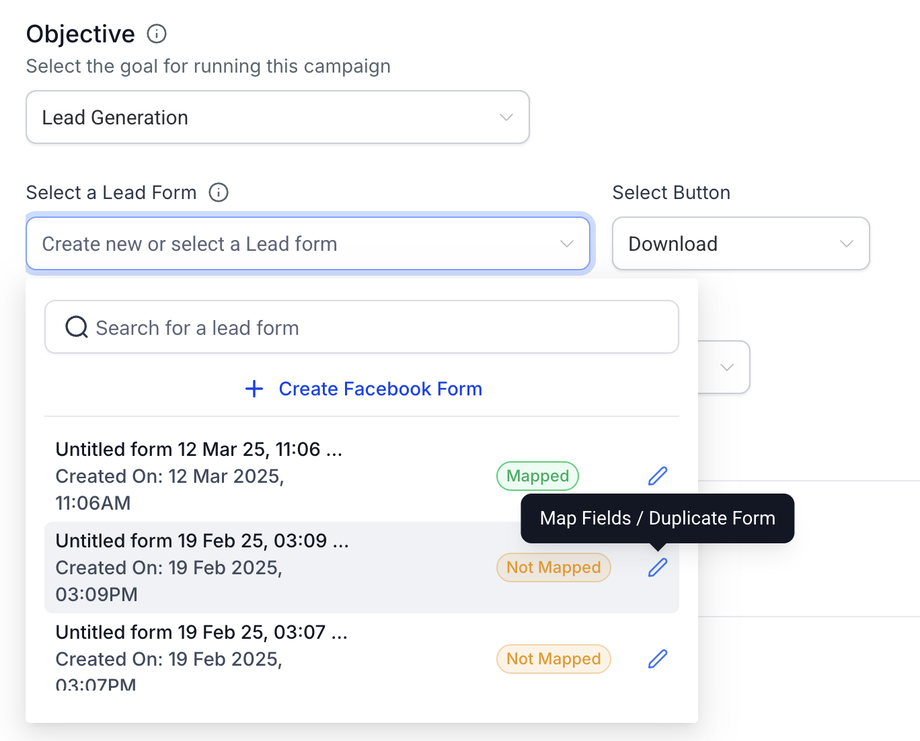The height and width of the screenshot is (741, 920).
Task: Click Not Mapped badge on 03:07 form
Action: pyautogui.click(x=553, y=659)
